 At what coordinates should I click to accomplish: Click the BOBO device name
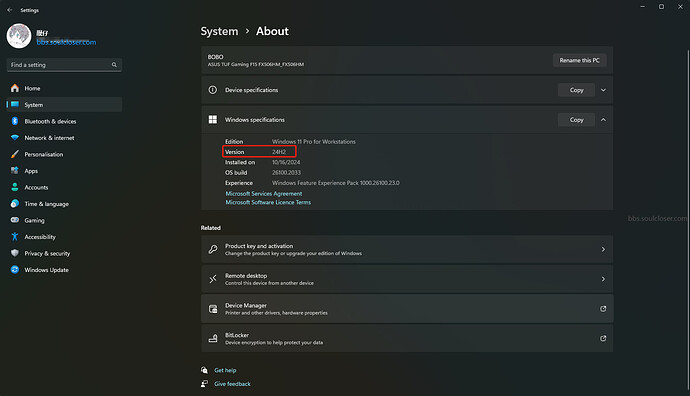click(x=216, y=57)
